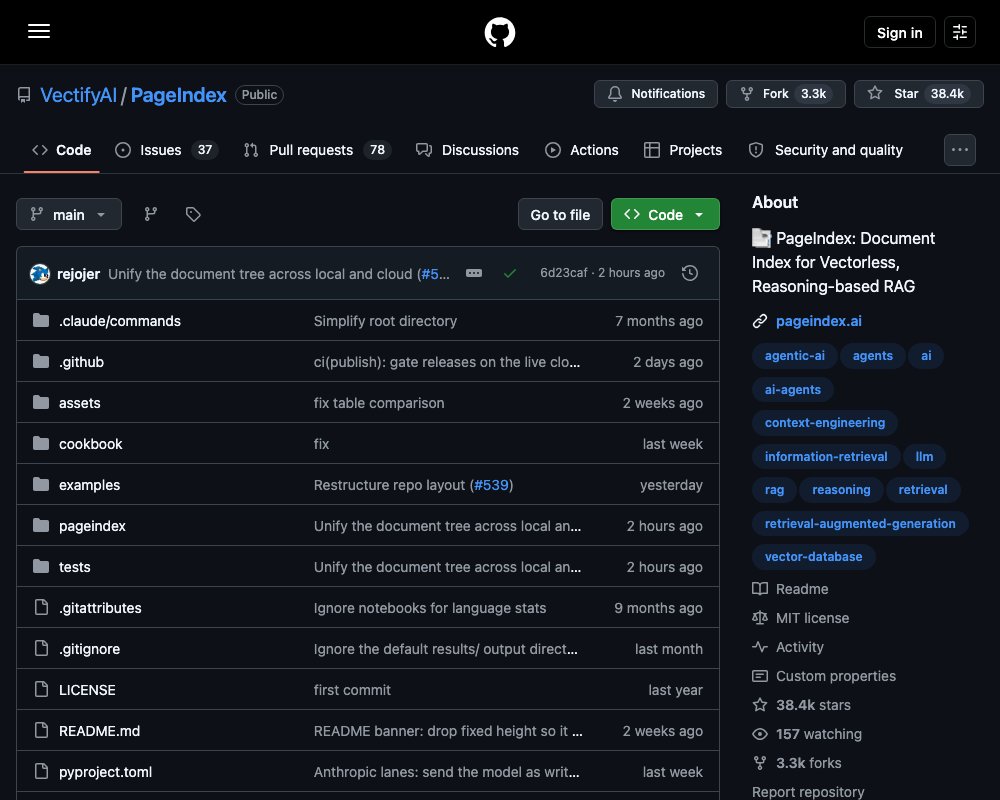Open the 6d23caf commit hash
This screenshot has height=800, width=1000.
click(x=564, y=272)
